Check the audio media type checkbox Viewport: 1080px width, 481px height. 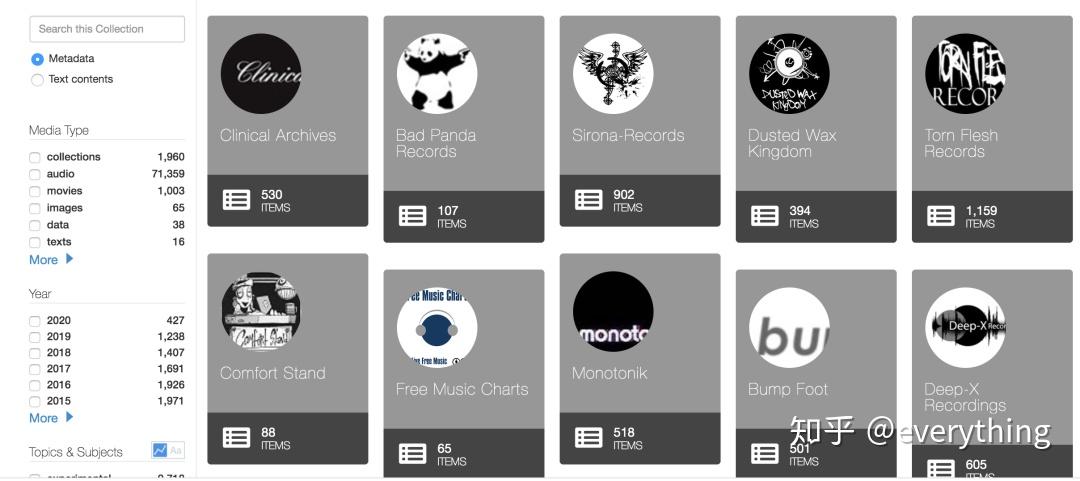(34, 174)
